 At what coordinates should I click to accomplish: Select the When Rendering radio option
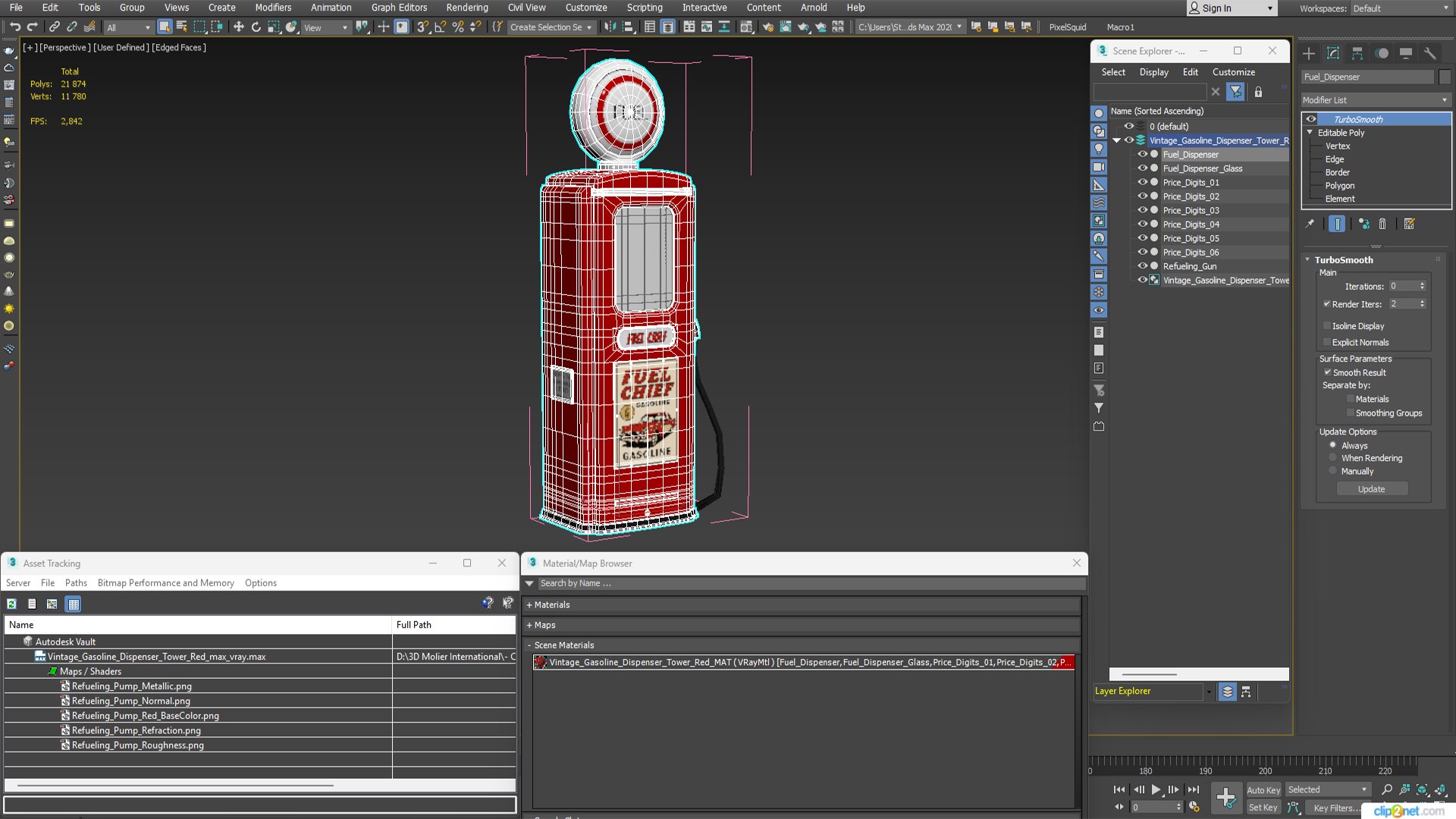pos(1332,458)
